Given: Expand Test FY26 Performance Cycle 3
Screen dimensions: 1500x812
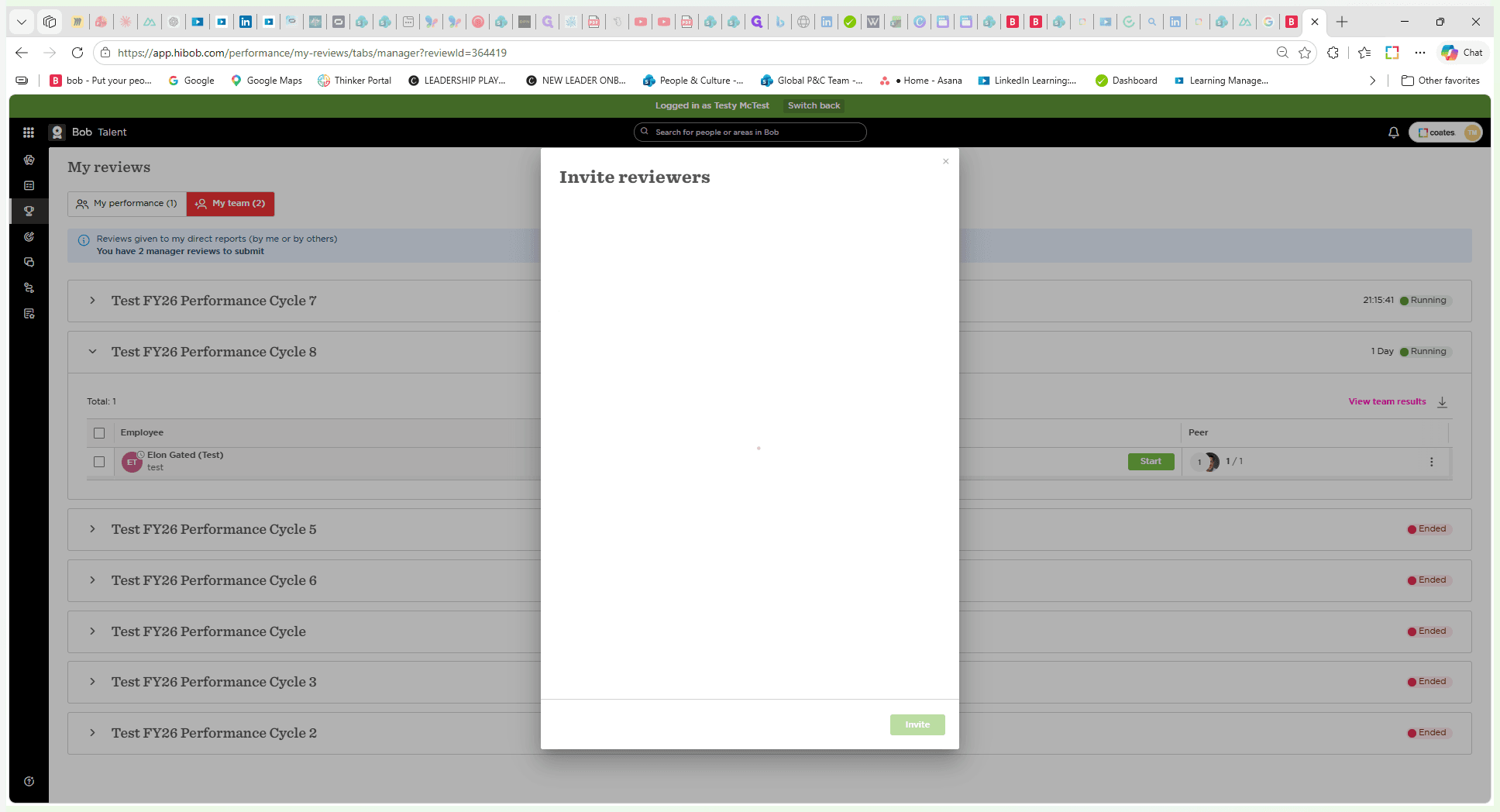Looking at the screenshot, I should 92,682.
